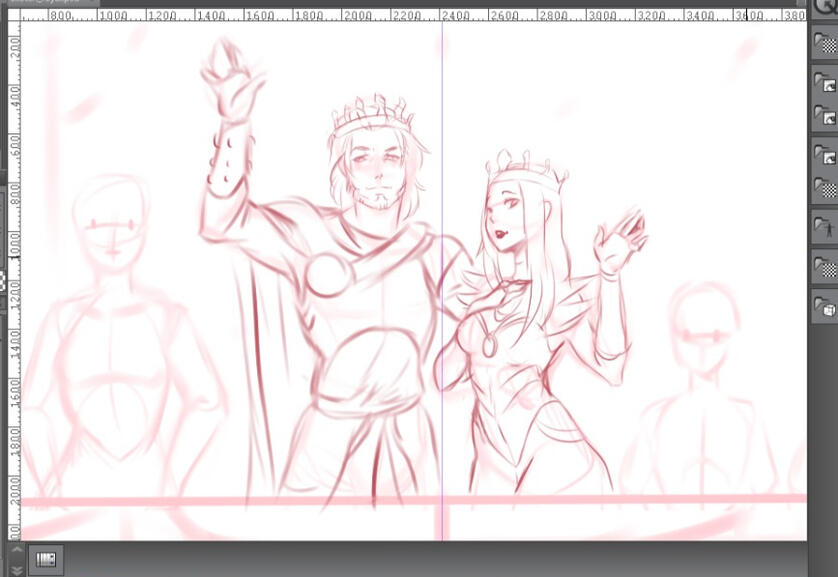Screen dimensions: 838x577
Task: Open the second swirl-pattern material folder icon
Action: [825, 117]
